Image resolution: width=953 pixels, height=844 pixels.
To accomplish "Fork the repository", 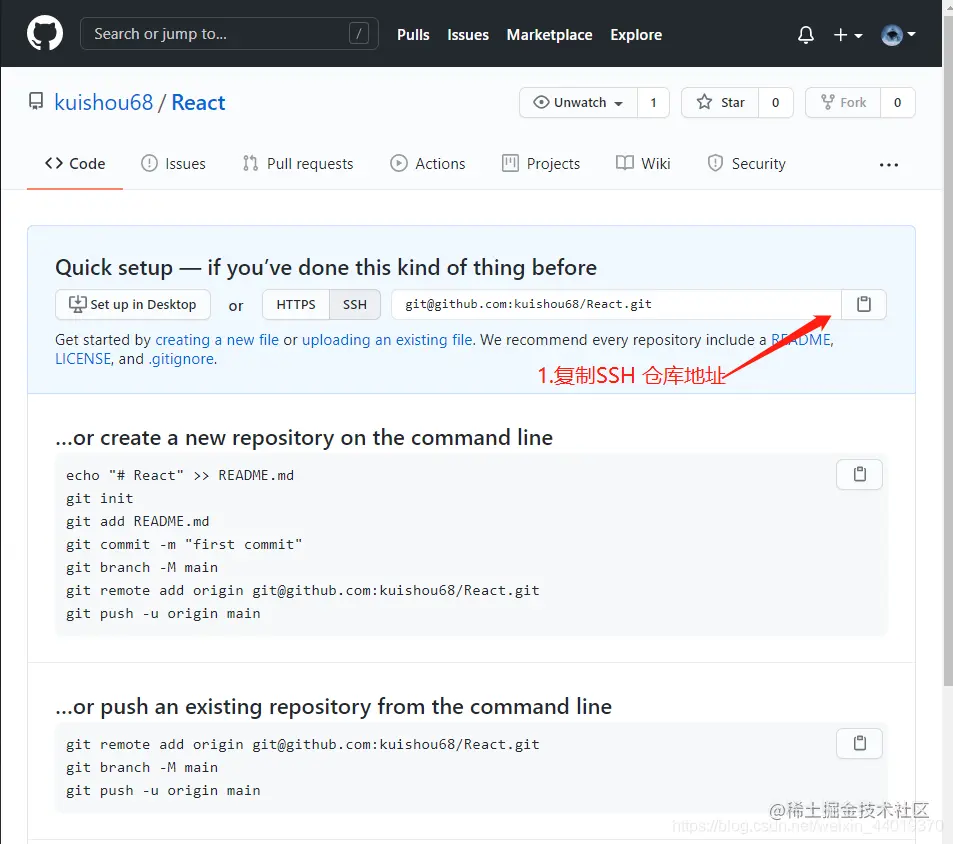I will coord(843,102).
